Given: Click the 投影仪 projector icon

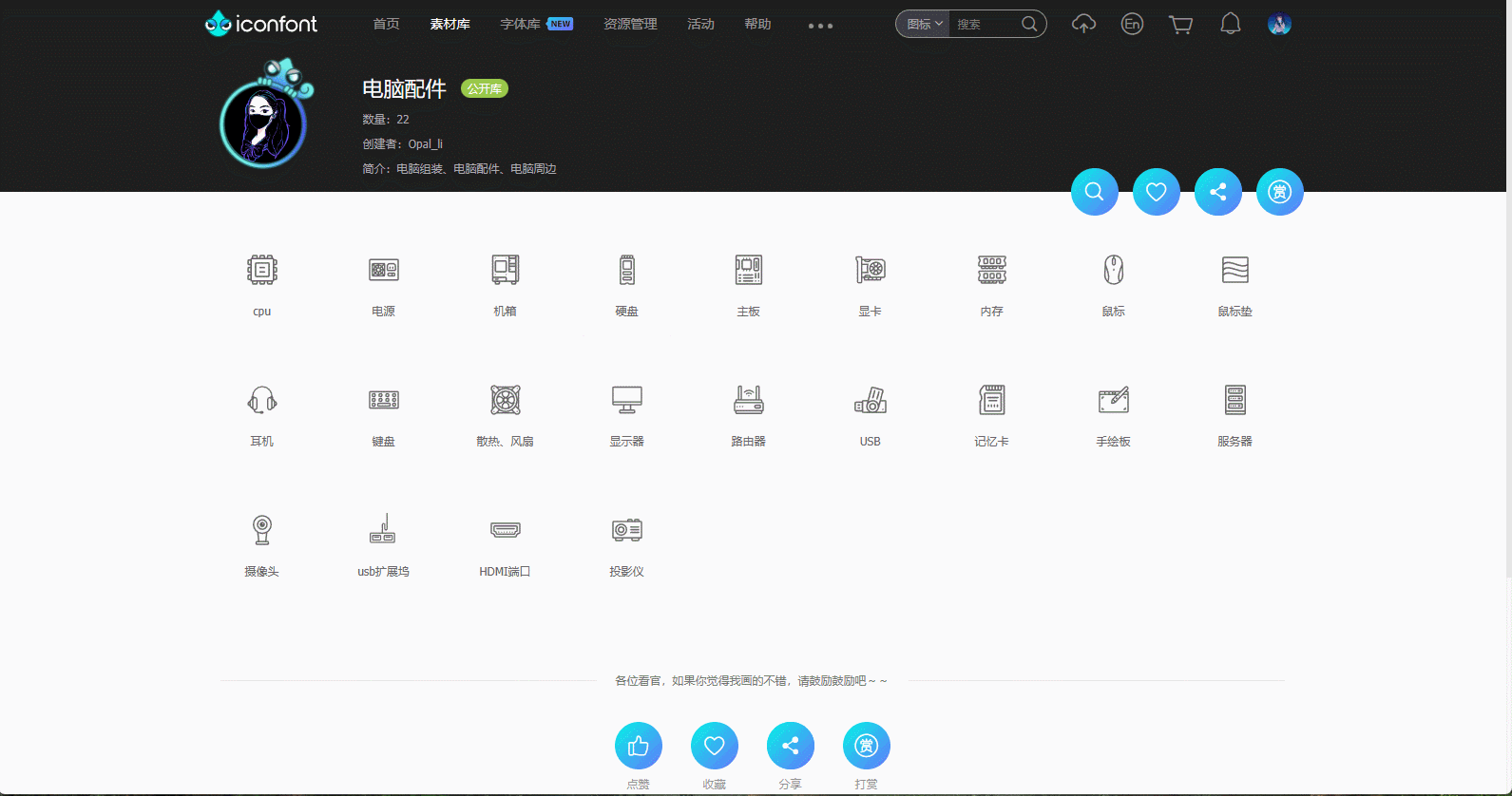Looking at the screenshot, I should point(627,530).
